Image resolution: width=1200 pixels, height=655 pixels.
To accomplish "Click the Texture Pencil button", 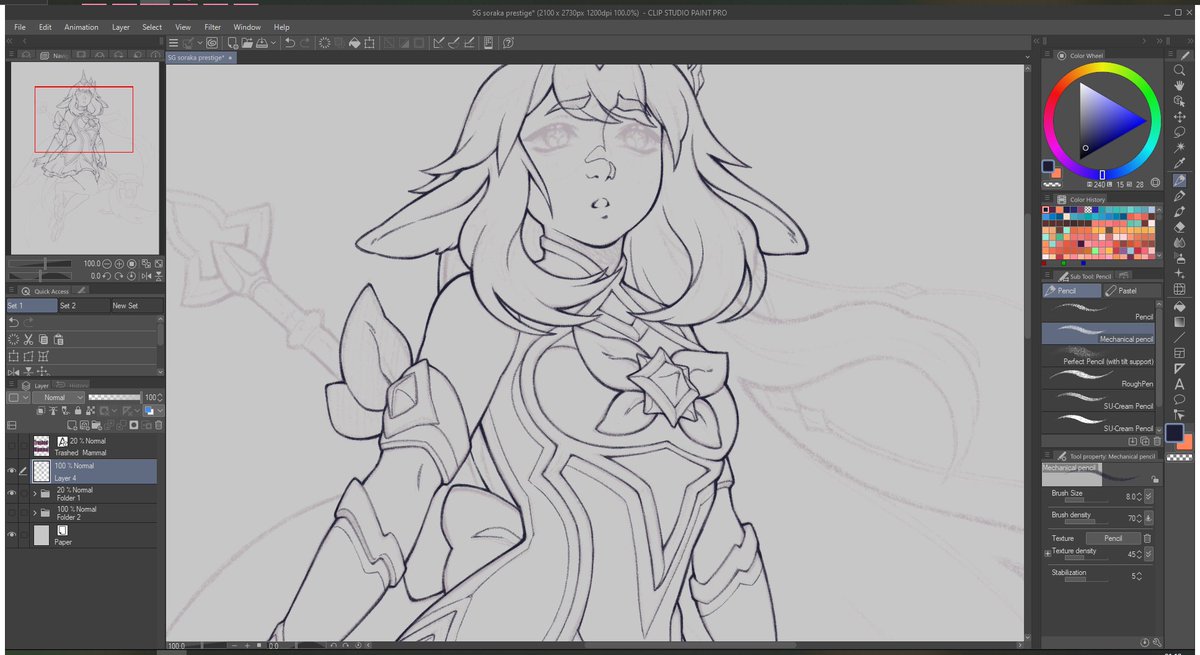I will (1112, 538).
